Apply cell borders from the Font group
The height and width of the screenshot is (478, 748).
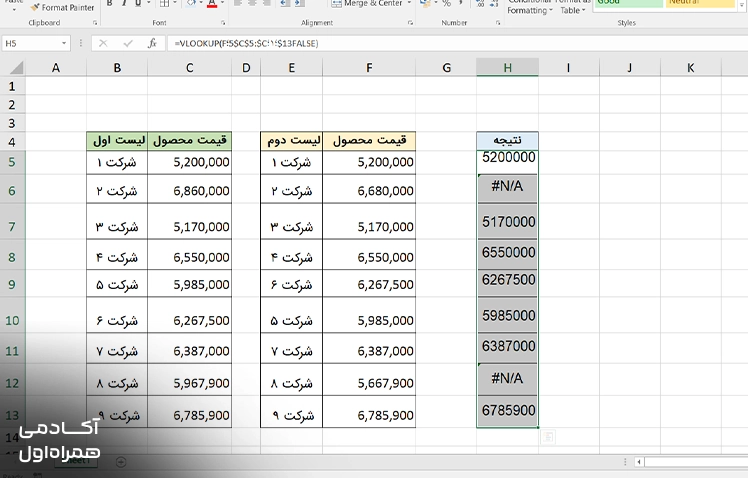click(165, 3)
